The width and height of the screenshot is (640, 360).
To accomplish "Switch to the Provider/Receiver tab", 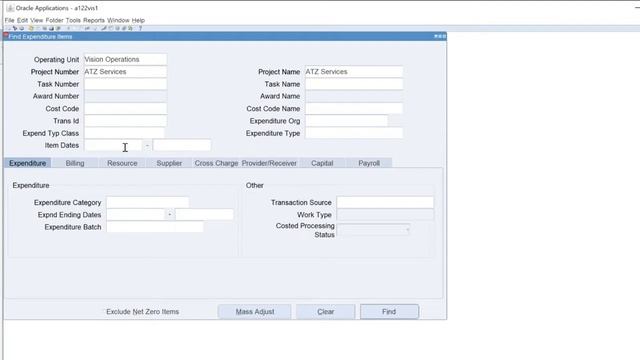I will coord(269,163).
